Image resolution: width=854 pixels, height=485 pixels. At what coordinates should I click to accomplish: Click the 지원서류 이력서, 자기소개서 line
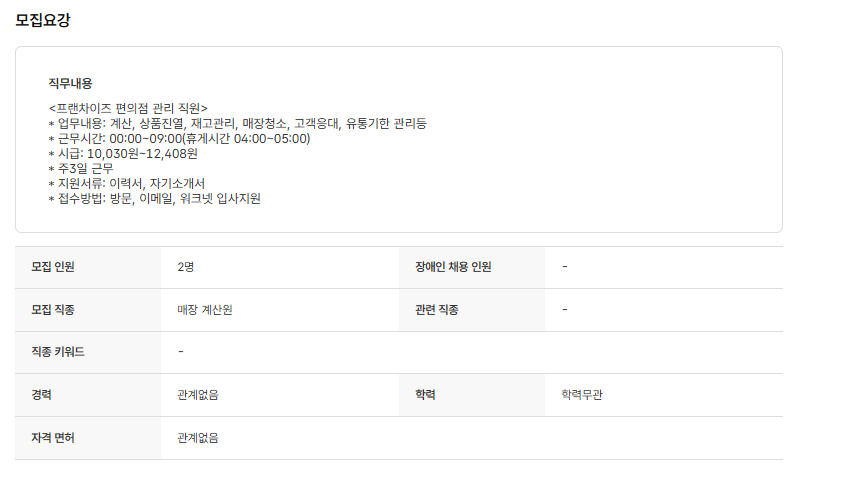pyautogui.click(x=126, y=183)
